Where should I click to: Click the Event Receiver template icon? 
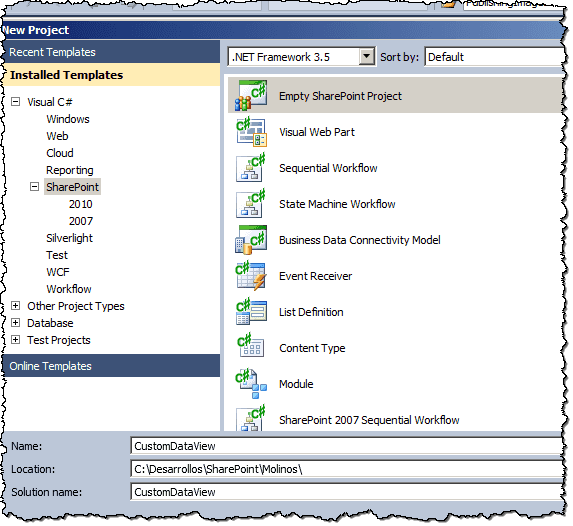(251, 276)
